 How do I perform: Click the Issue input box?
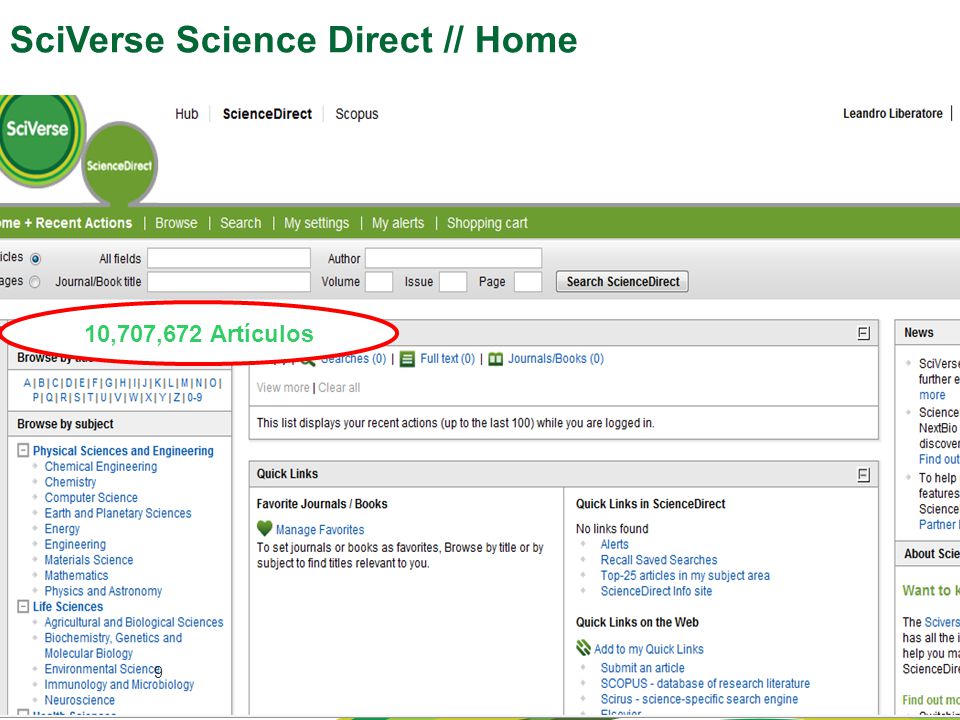tap(453, 282)
